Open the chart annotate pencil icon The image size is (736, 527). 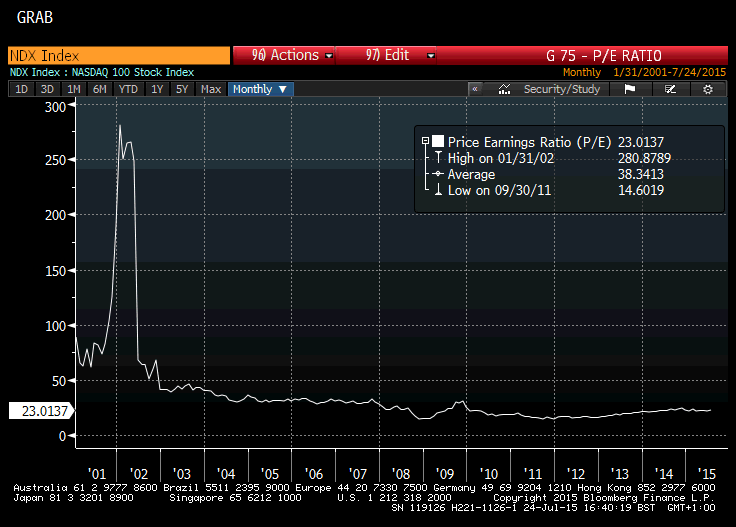coord(670,89)
